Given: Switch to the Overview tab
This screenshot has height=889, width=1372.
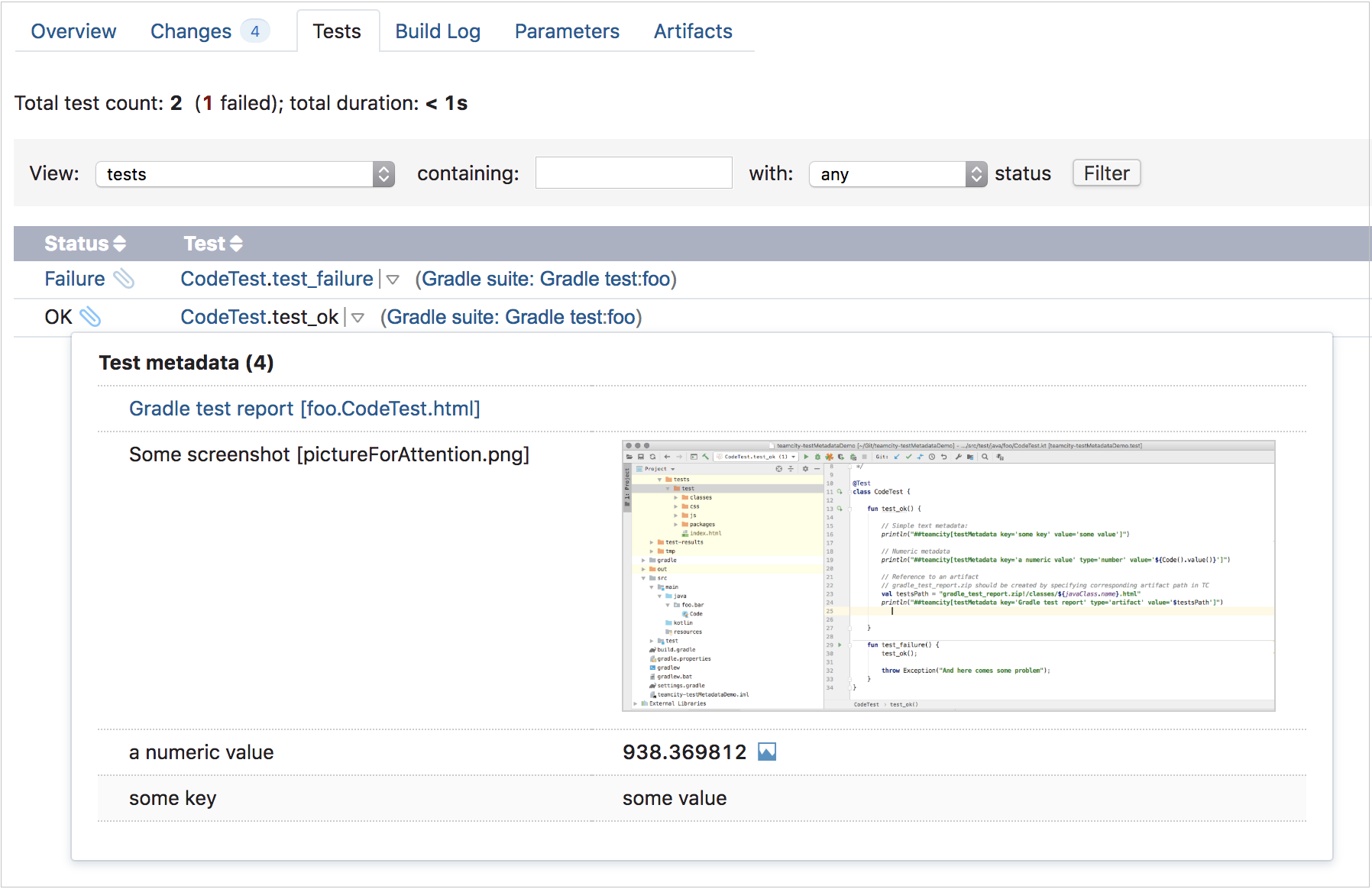Looking at the screenshot, I should 73,31.
